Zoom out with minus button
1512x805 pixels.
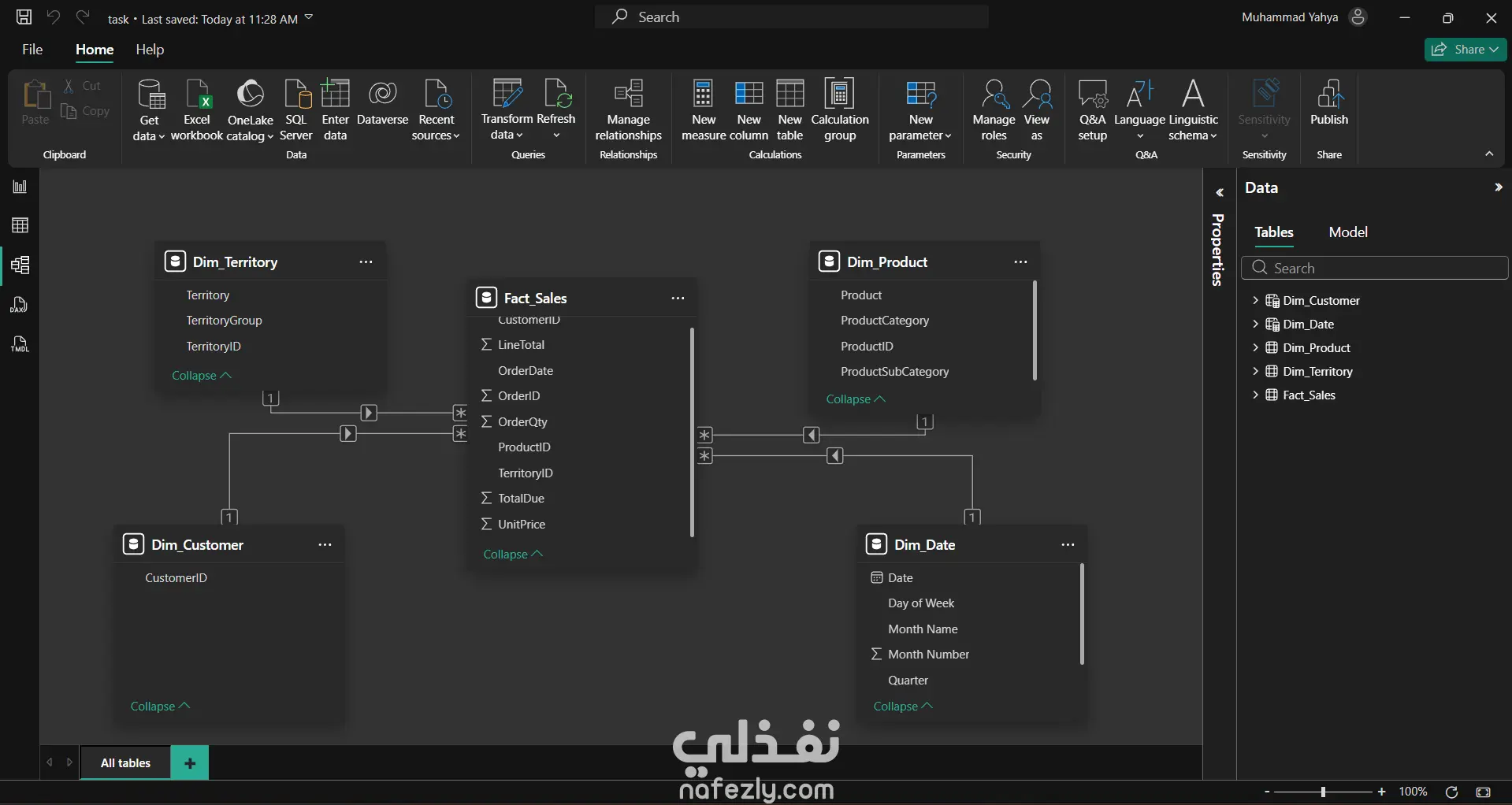1267,792
